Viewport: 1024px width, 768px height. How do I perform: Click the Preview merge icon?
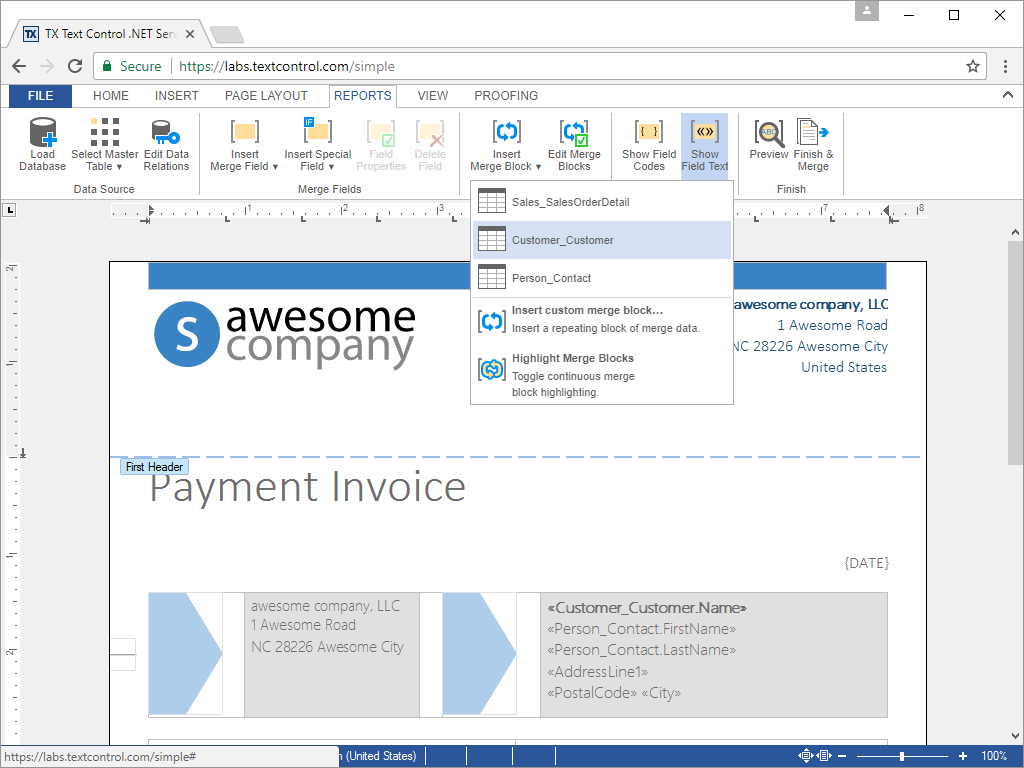click(x=769, y=132)
